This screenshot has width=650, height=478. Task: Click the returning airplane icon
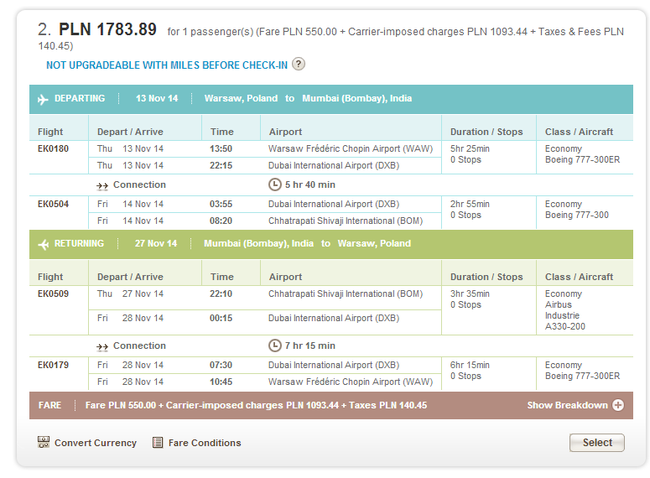(x=43, y=243)
